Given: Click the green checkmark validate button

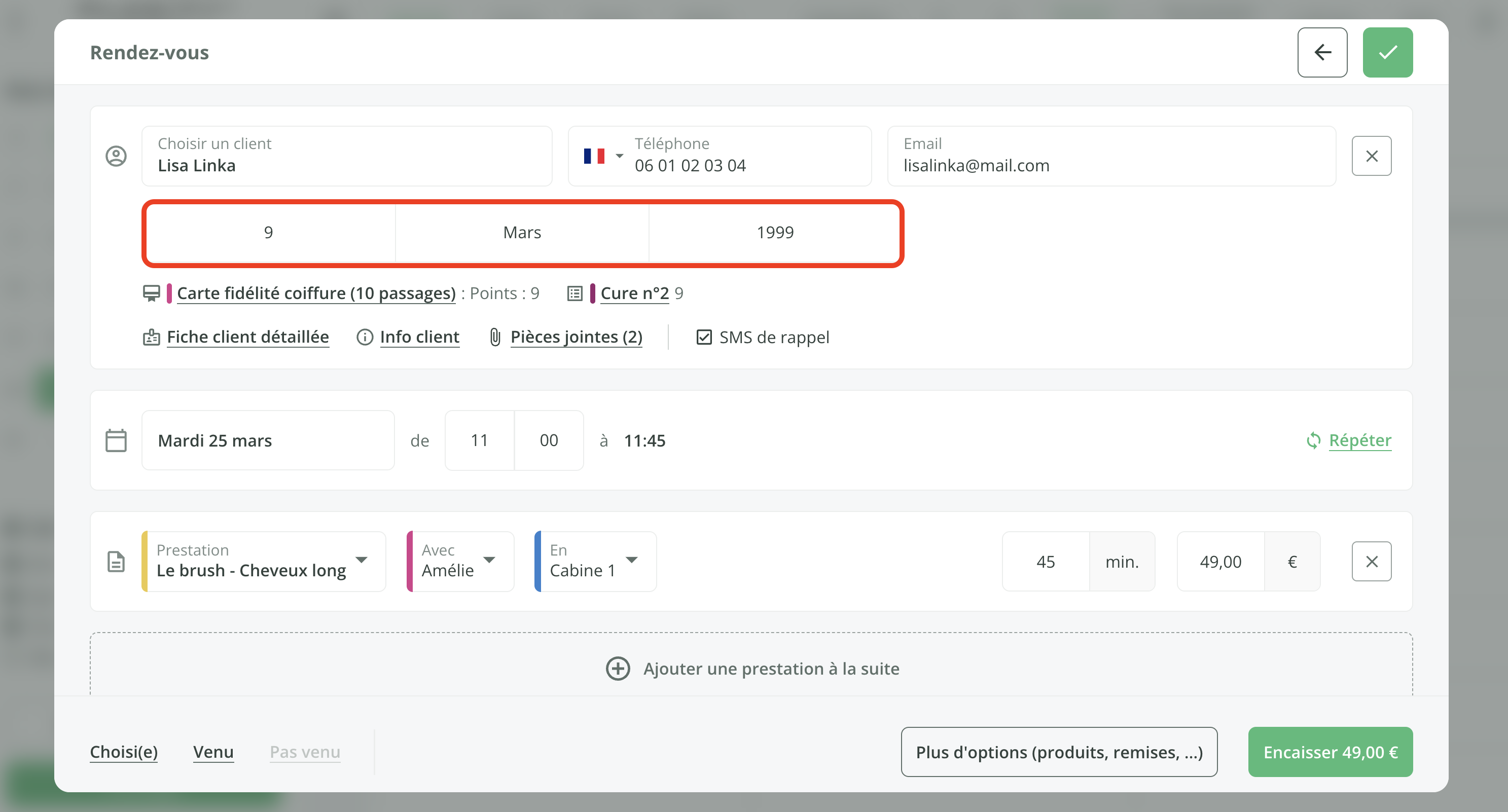Looking at the screenshot, I should coord(1387,53).
